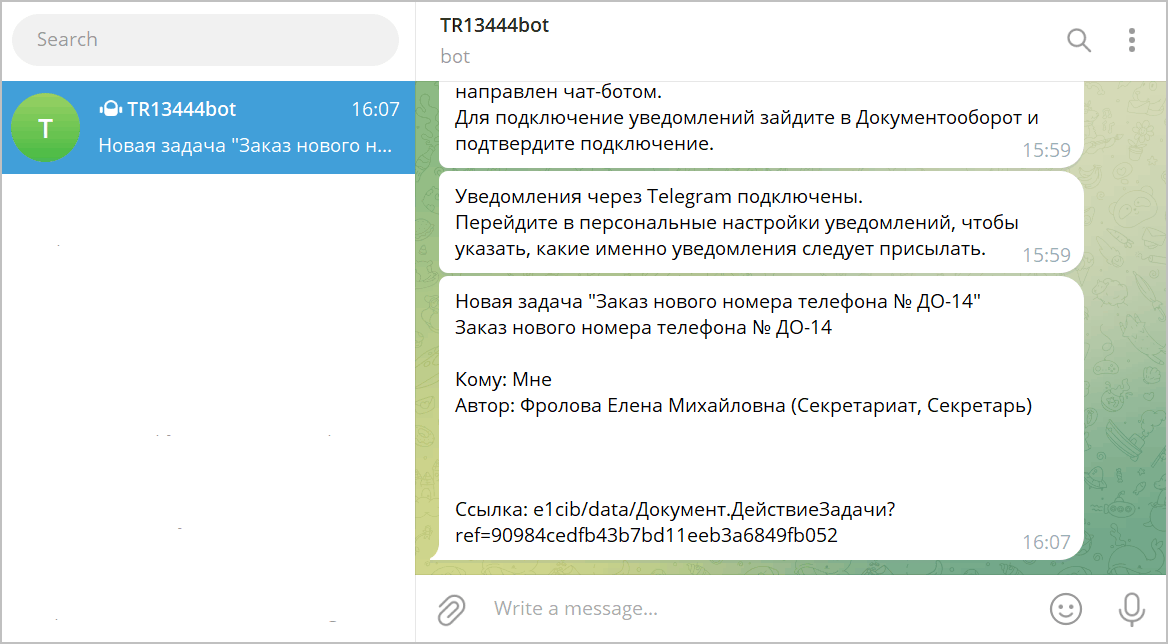Click the search icon in the chat header
This screenshot has width=1168, height=644.
[1079, 40]
